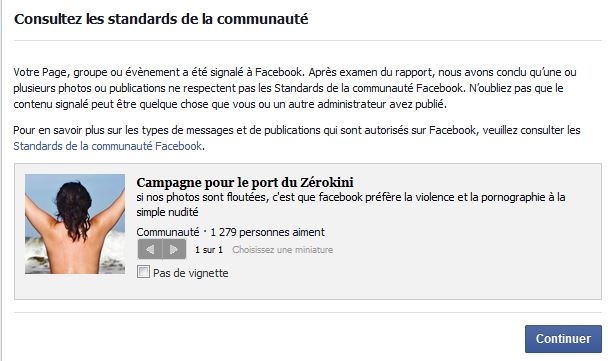Click the Choisissez une miniature text
The image size is (614, 361).
(282, 250)
